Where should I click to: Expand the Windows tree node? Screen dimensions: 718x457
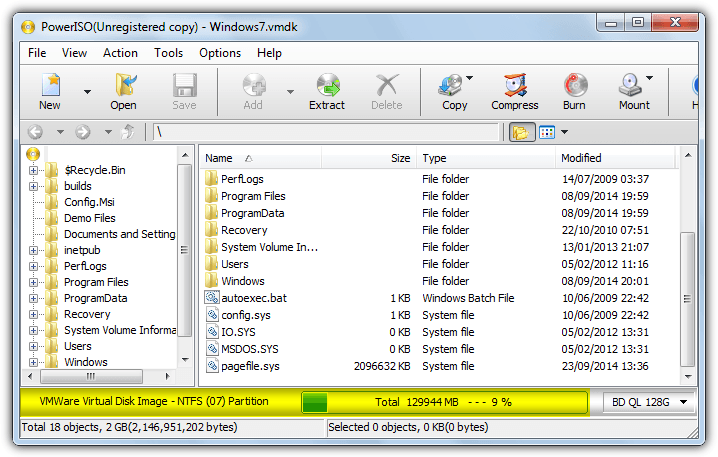pos(33,362)
